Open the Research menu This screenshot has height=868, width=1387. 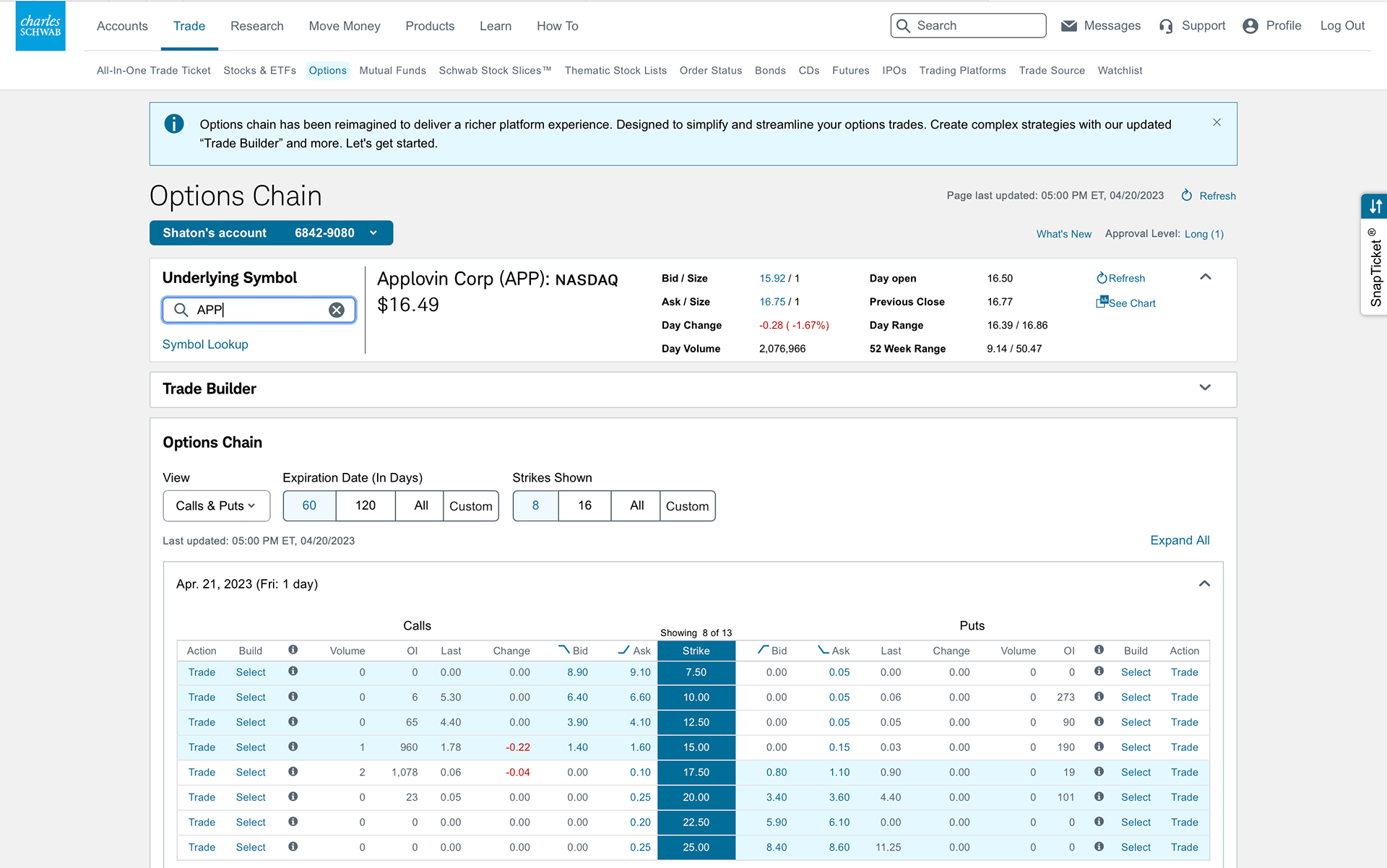[257, 26]
